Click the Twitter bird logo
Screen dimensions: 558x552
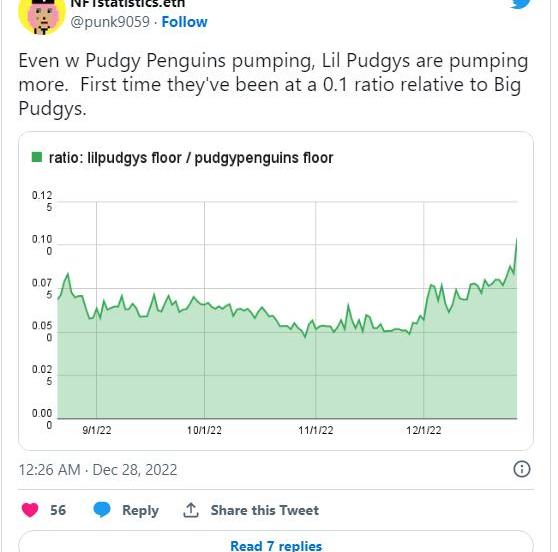point(521,4)
